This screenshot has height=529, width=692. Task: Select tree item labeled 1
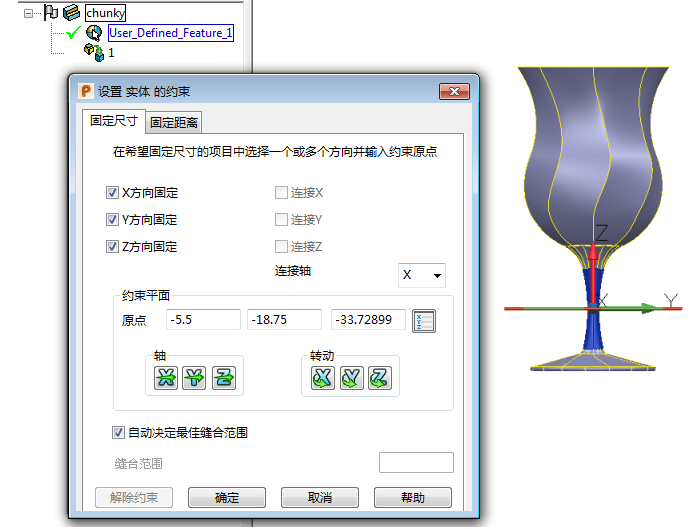coord(111,53)
